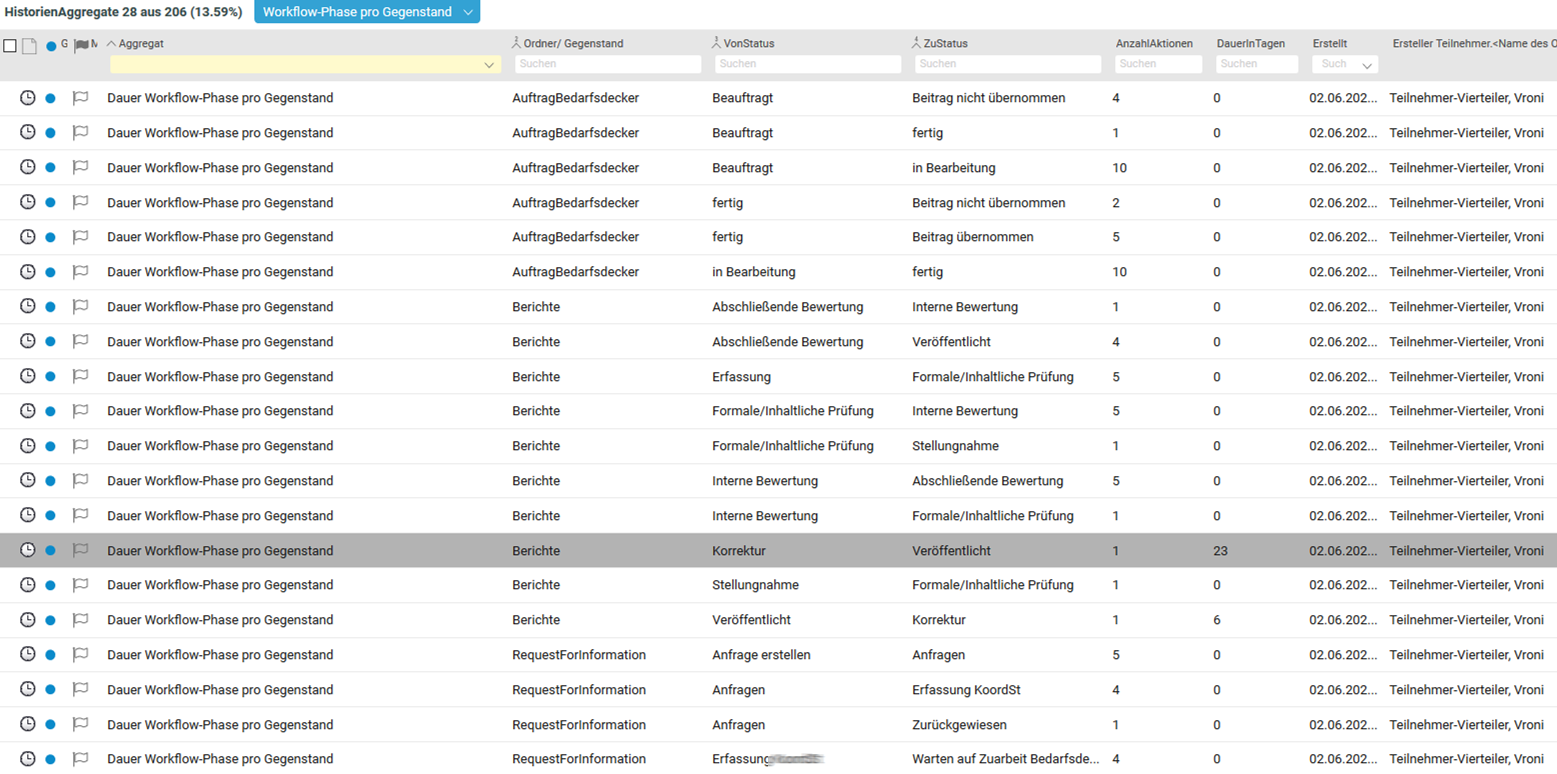This screenshot has width=1557, height=774.
Task: Click the clock icon of the Anfrage erstellen row
Action: coord(28,655)
